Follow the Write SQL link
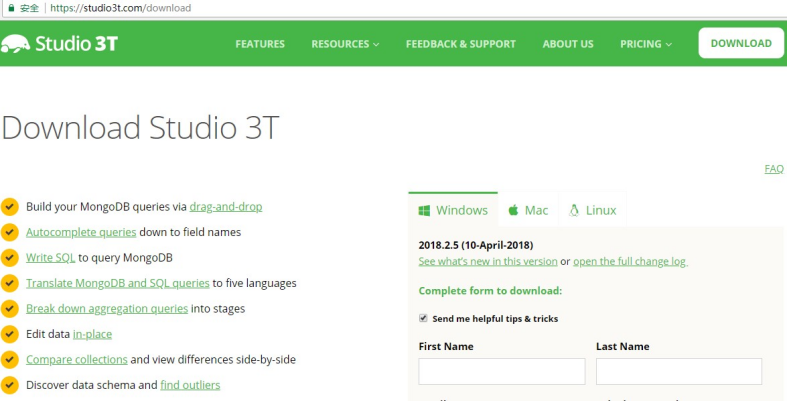 (50, 258)
